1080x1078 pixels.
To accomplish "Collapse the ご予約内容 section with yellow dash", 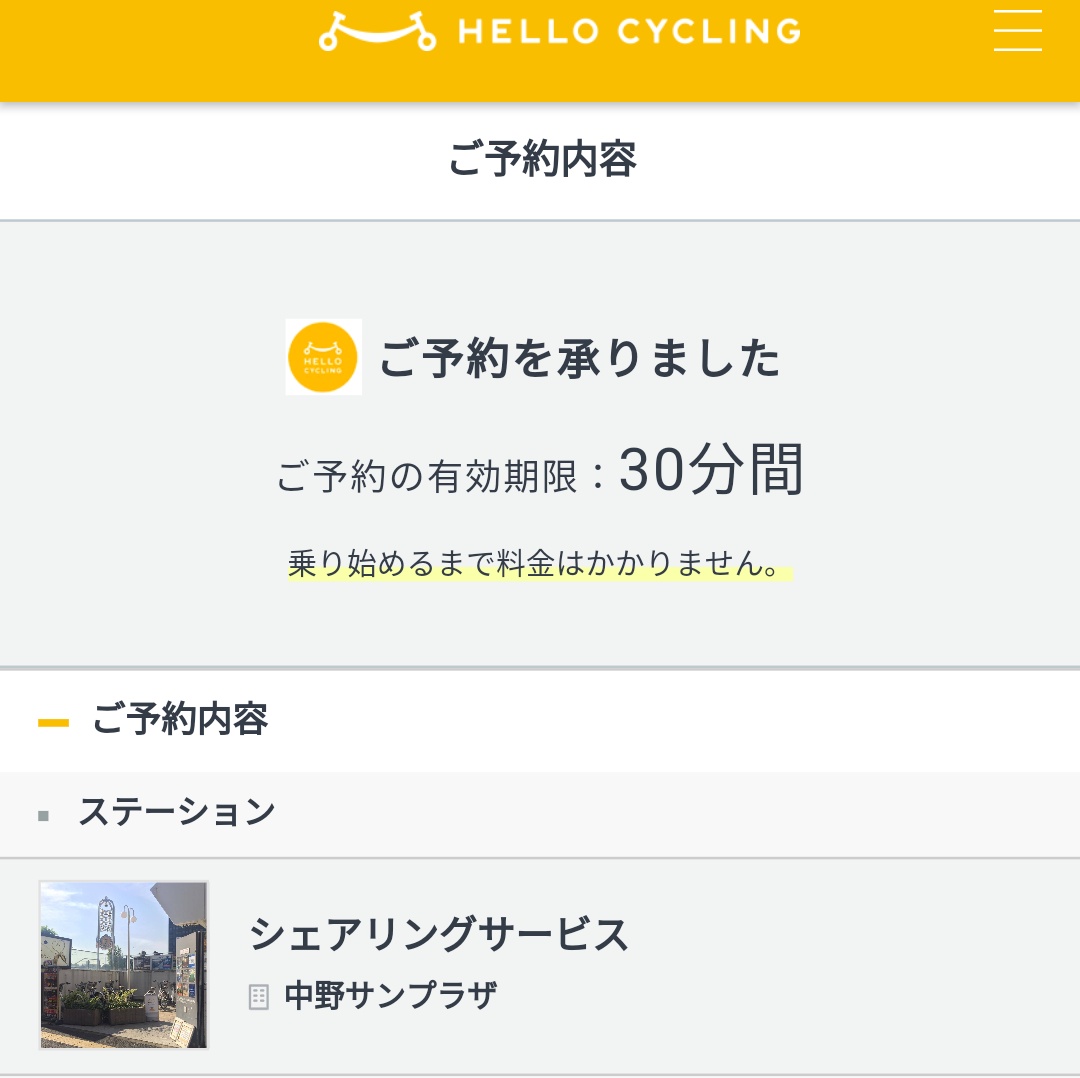I will pyautogui.click(x=540, y=720).
